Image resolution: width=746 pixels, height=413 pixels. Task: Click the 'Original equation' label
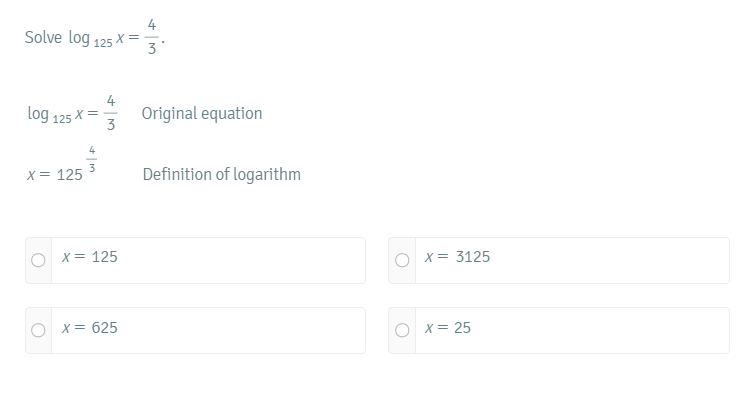[x=202, y=114]
